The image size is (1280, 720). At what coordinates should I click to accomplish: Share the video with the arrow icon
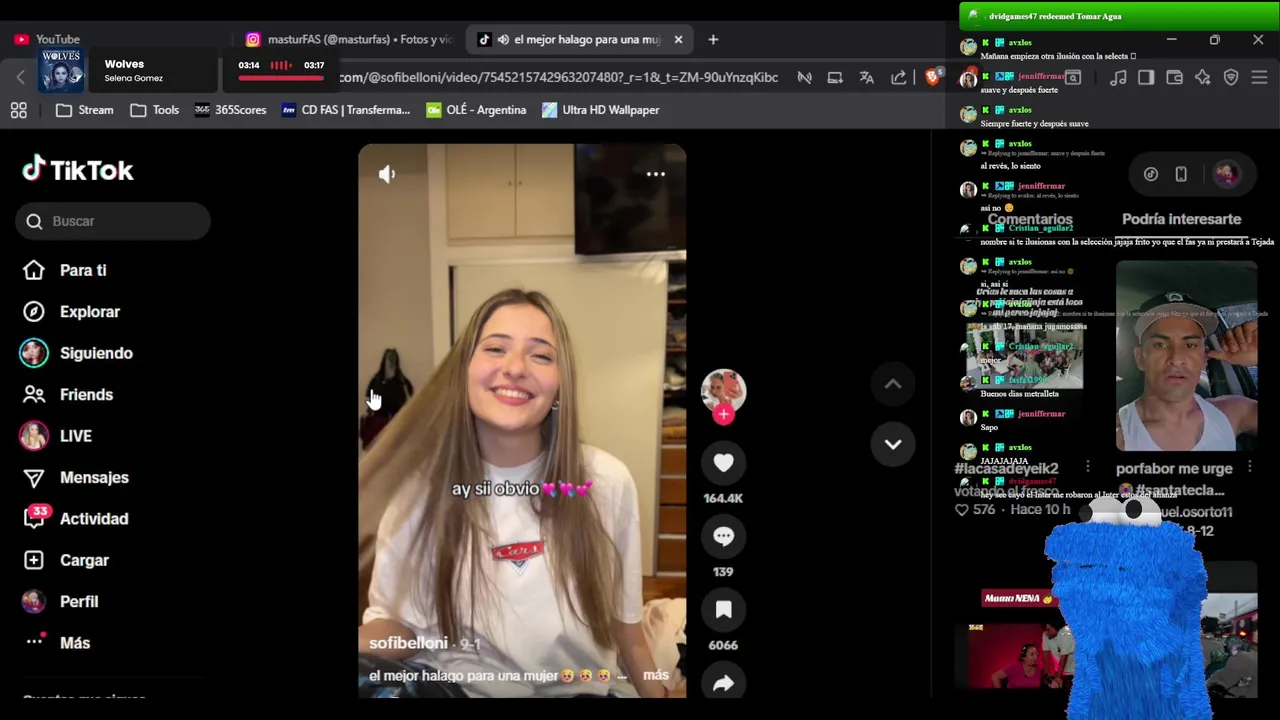tap(723, 683)
